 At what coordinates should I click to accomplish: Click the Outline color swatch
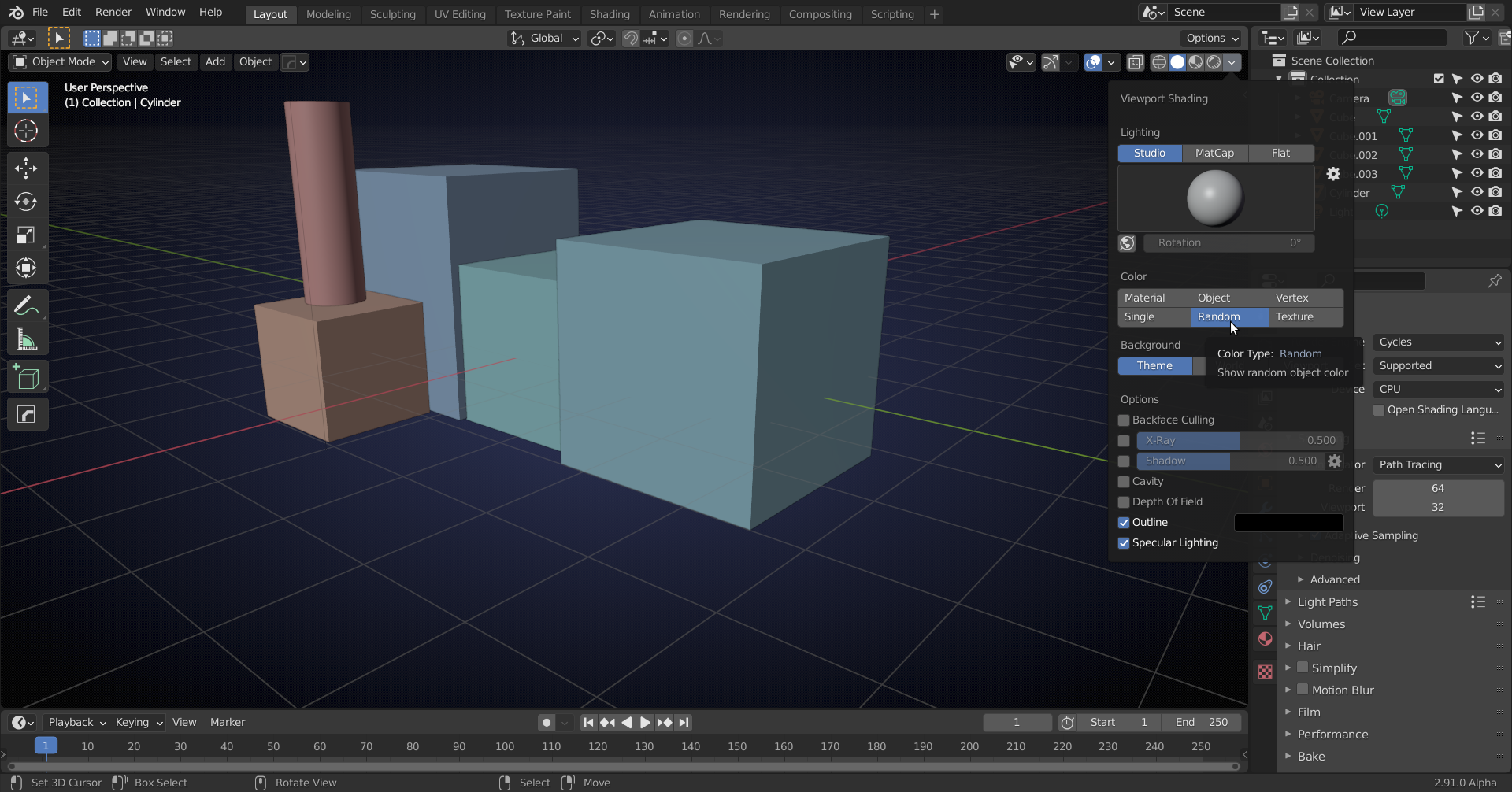tap(1288, 523)
